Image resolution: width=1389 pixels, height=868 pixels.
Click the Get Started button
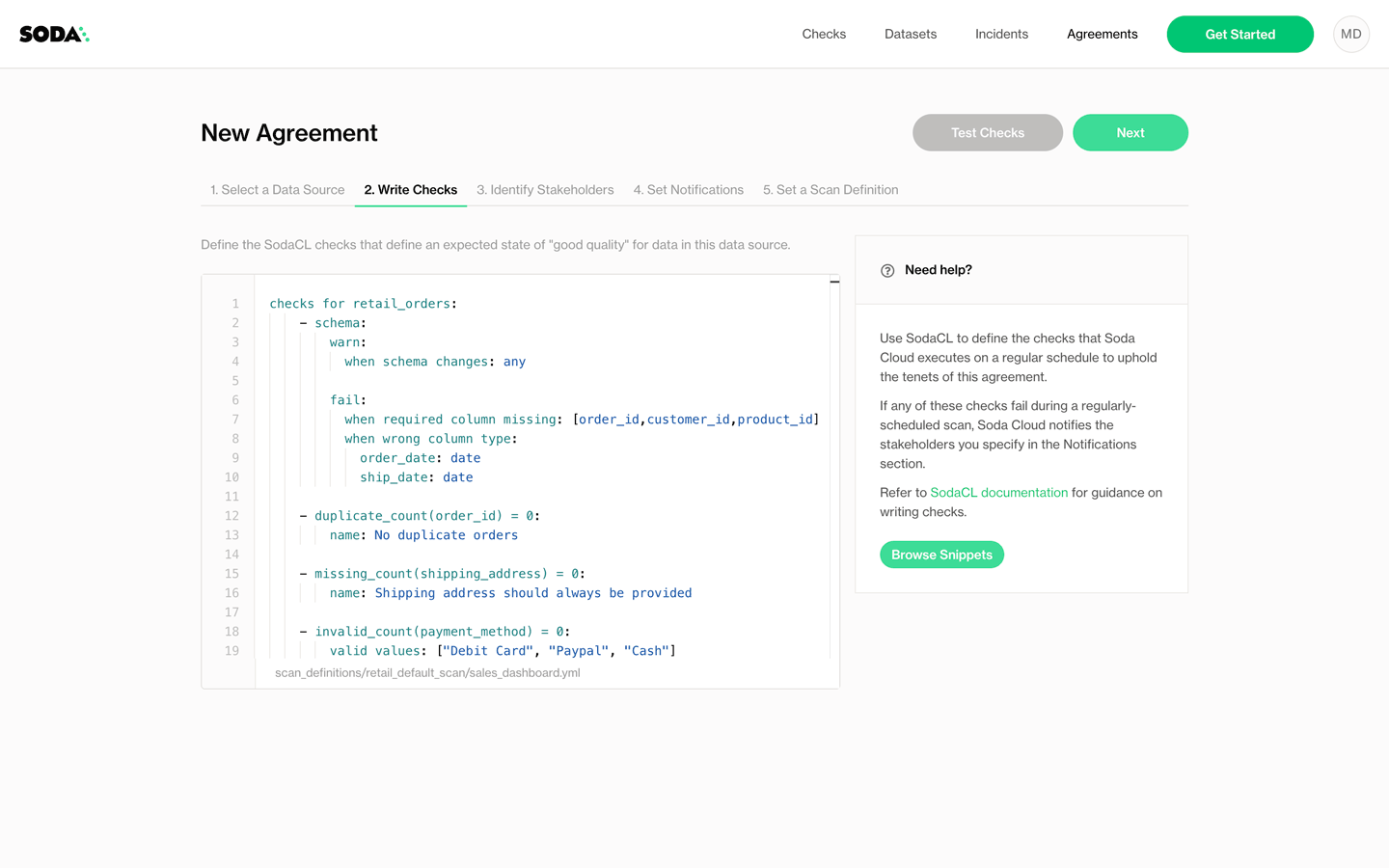click(1239, 34)
